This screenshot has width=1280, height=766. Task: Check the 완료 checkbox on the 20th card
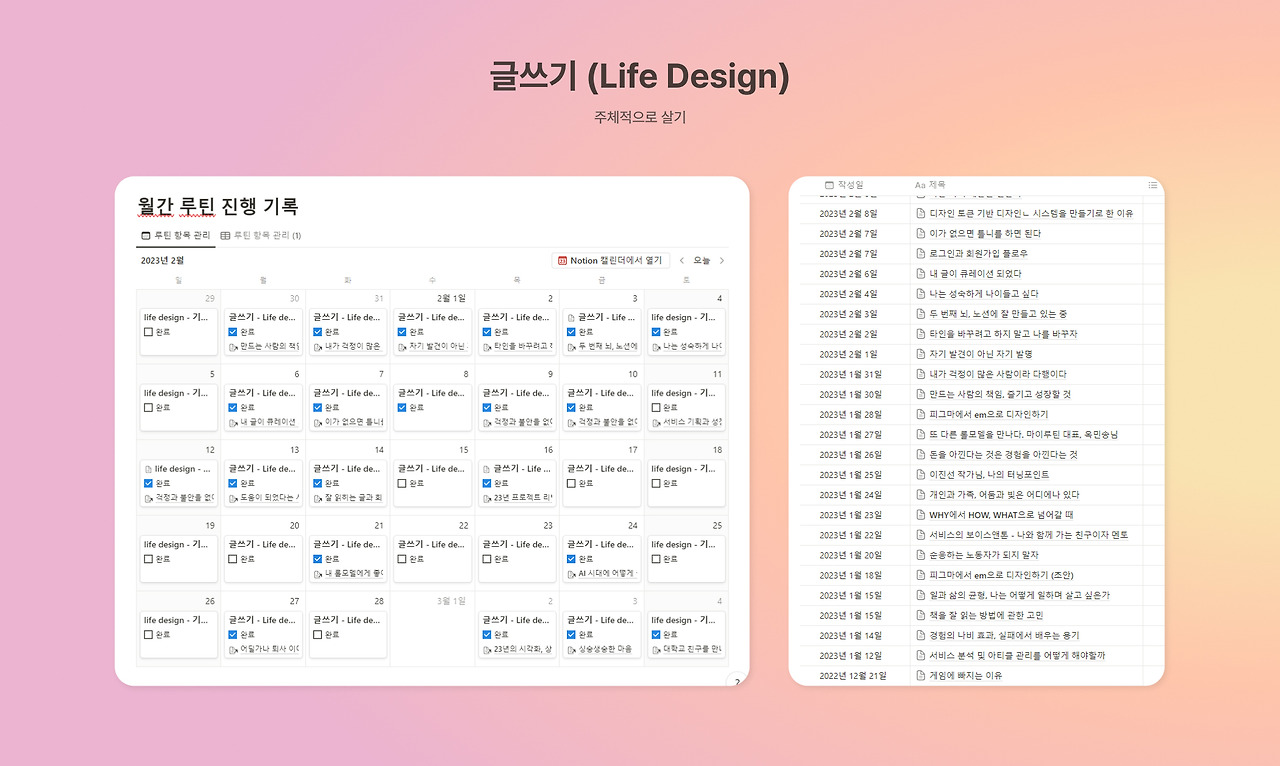233,559
